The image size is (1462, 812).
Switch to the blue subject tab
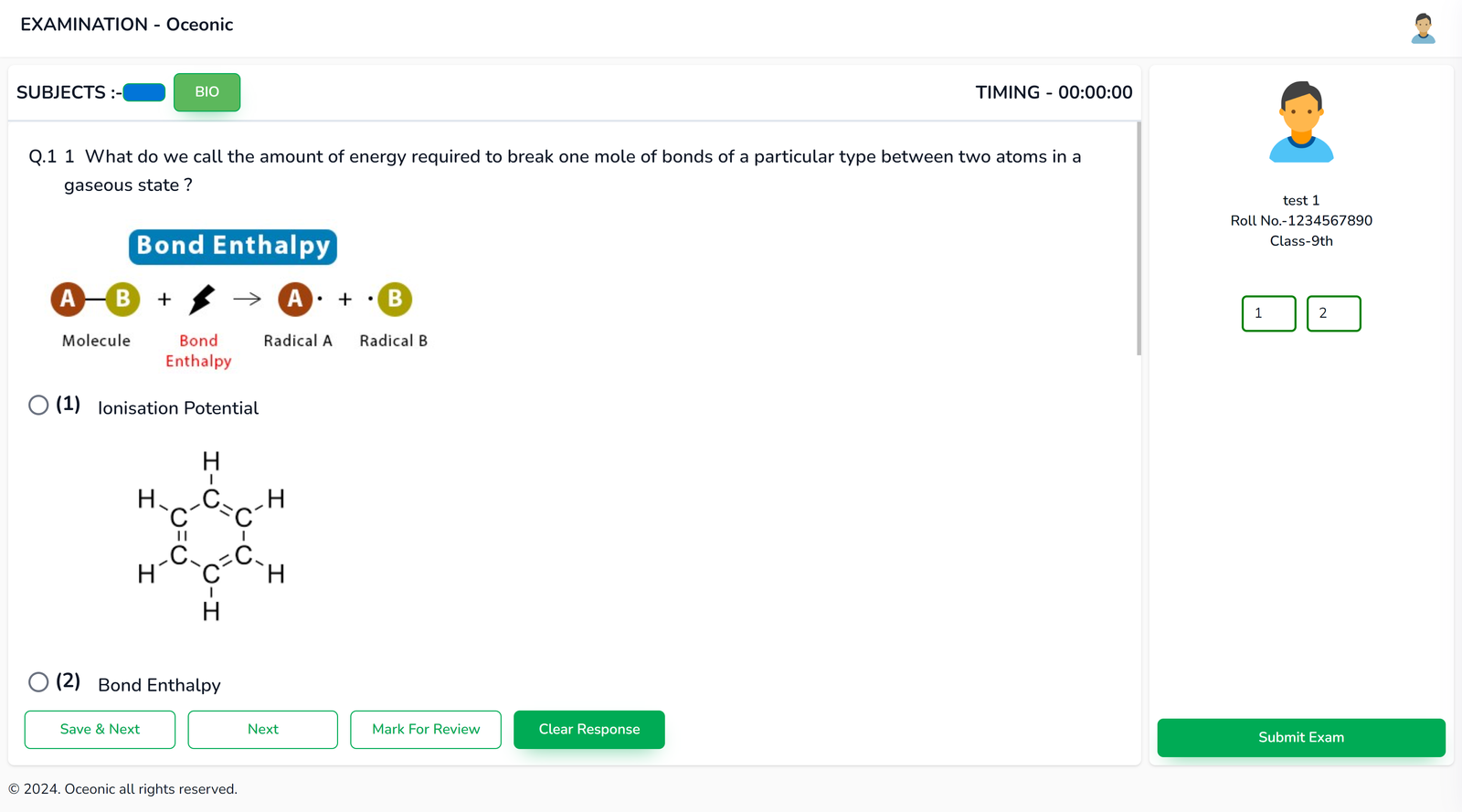144,92
